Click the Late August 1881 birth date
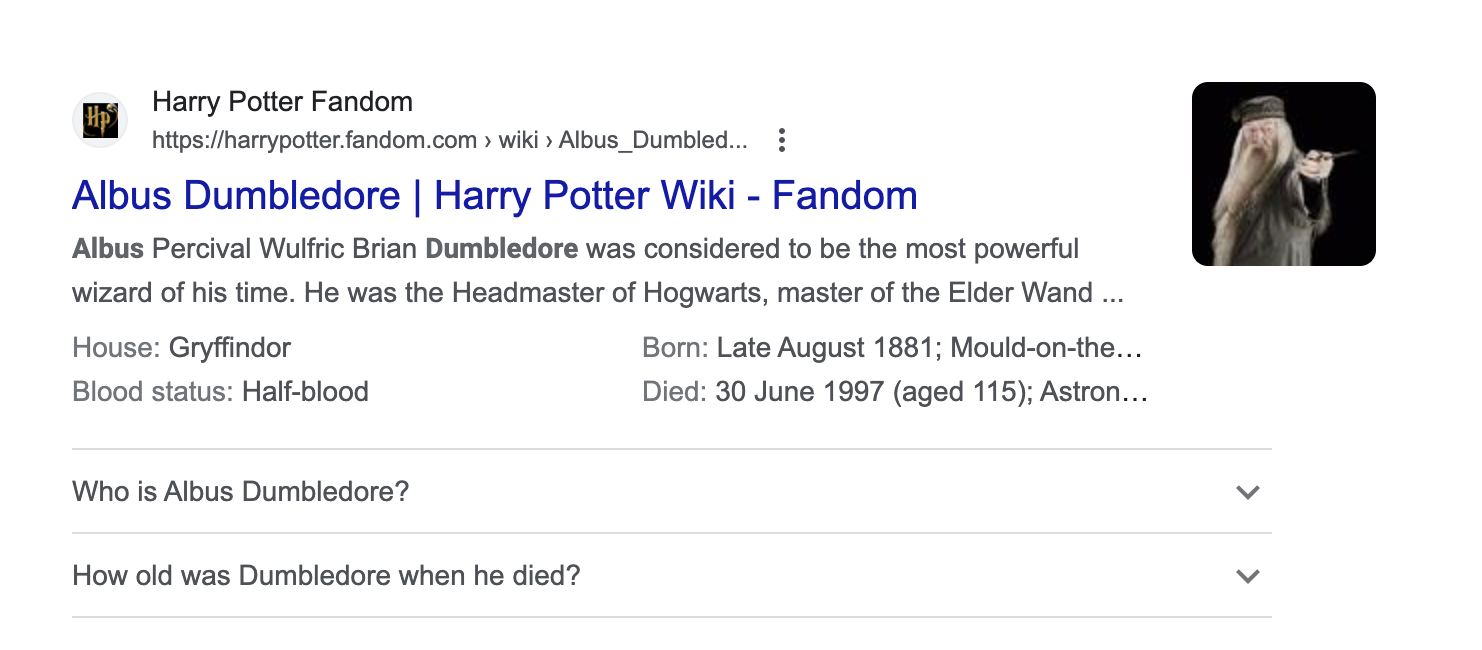 pyautogui.click(x=827, y=348)
